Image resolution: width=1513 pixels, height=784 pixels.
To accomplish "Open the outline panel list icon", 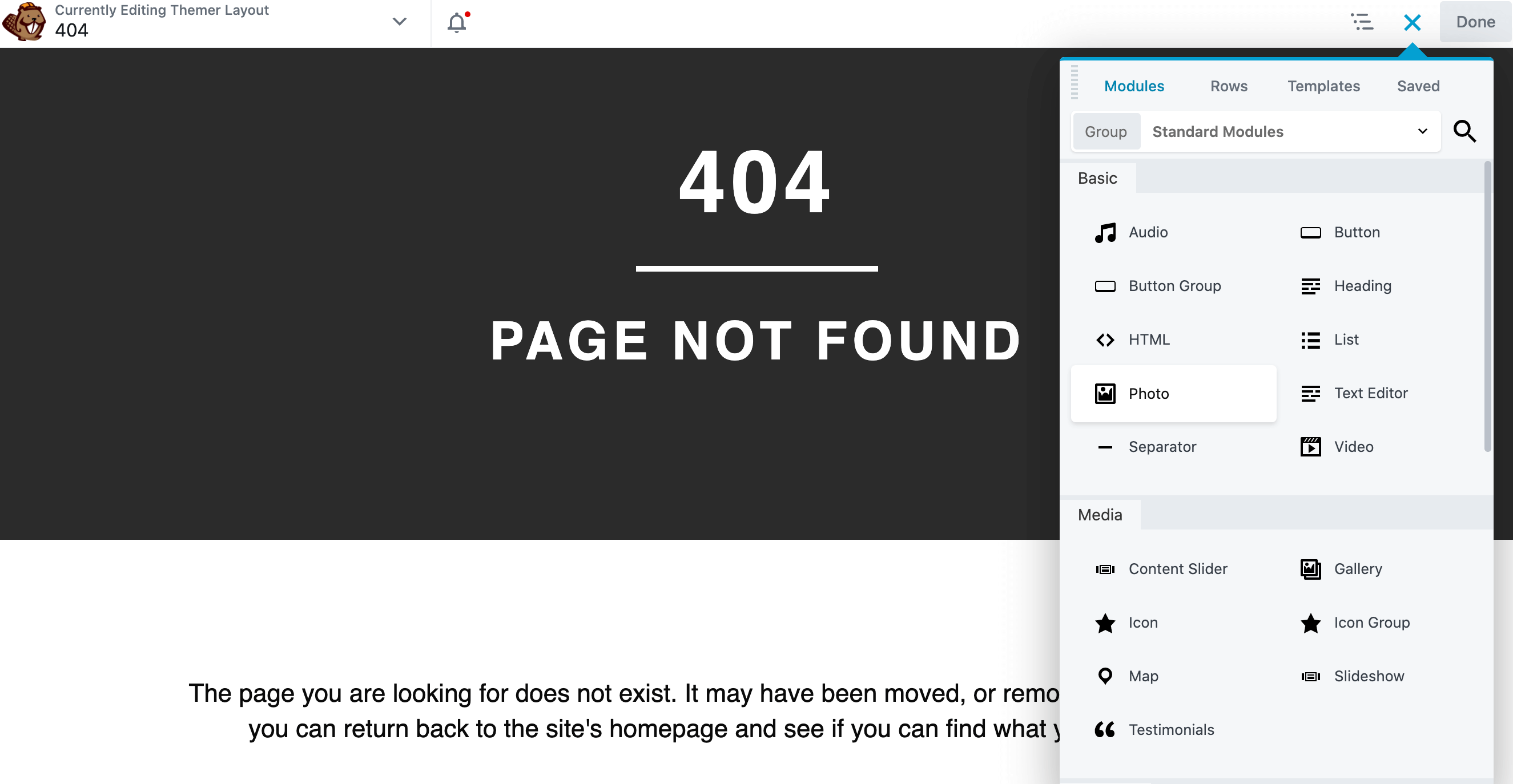I will [1362, 22].
